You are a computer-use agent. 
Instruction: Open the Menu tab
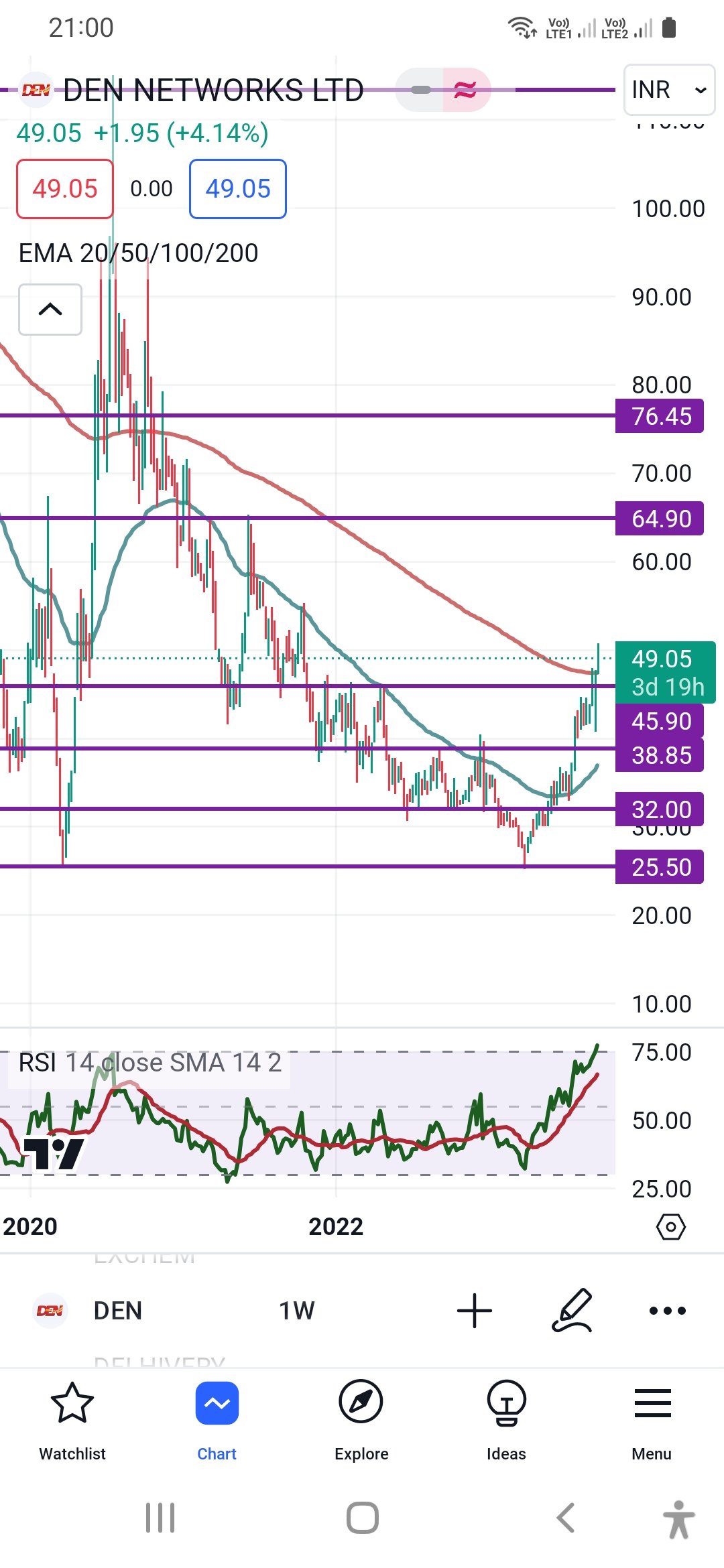point(652,1421)
